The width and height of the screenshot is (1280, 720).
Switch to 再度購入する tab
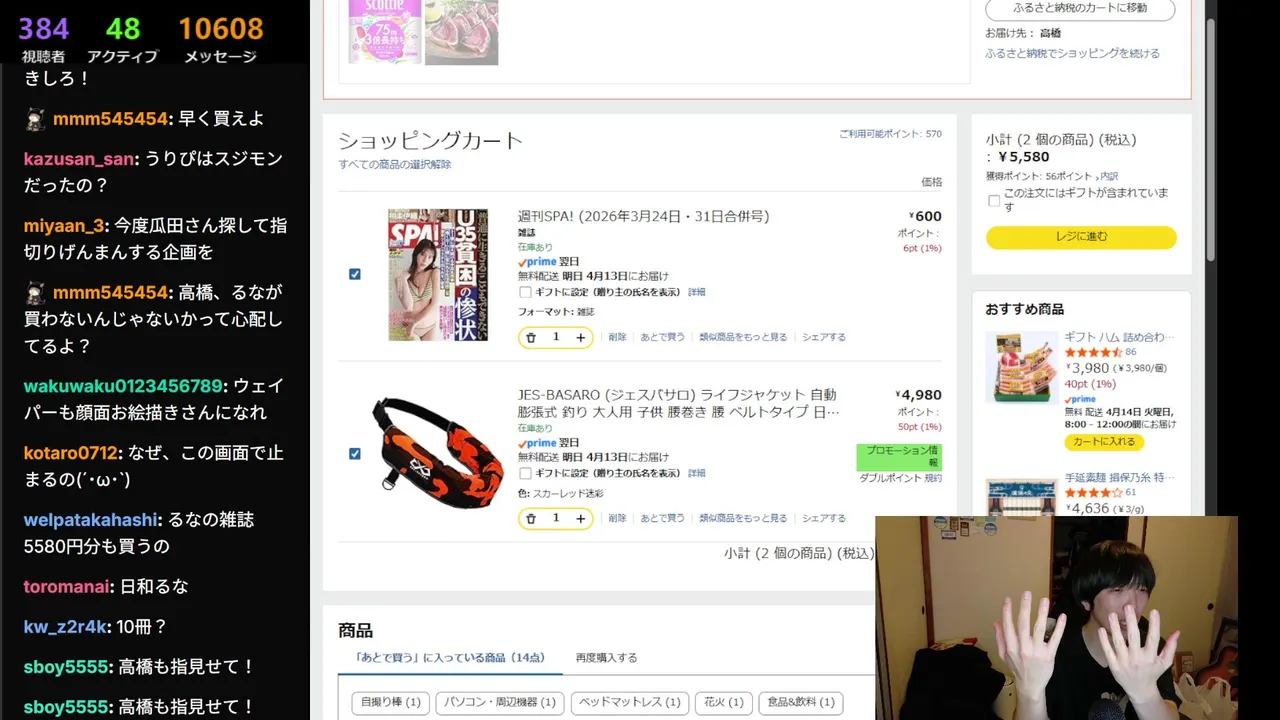click(606, 658)
